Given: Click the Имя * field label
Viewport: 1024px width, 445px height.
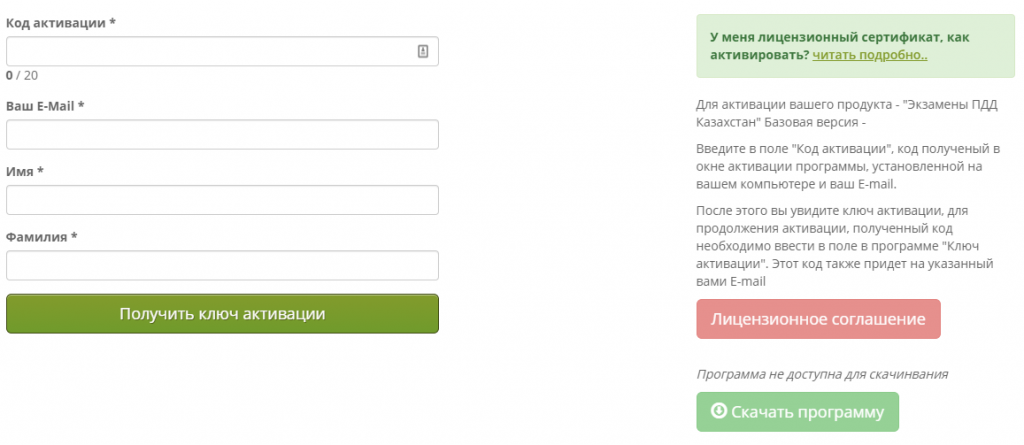Looking at the screenshot, I should click(25, 171).
